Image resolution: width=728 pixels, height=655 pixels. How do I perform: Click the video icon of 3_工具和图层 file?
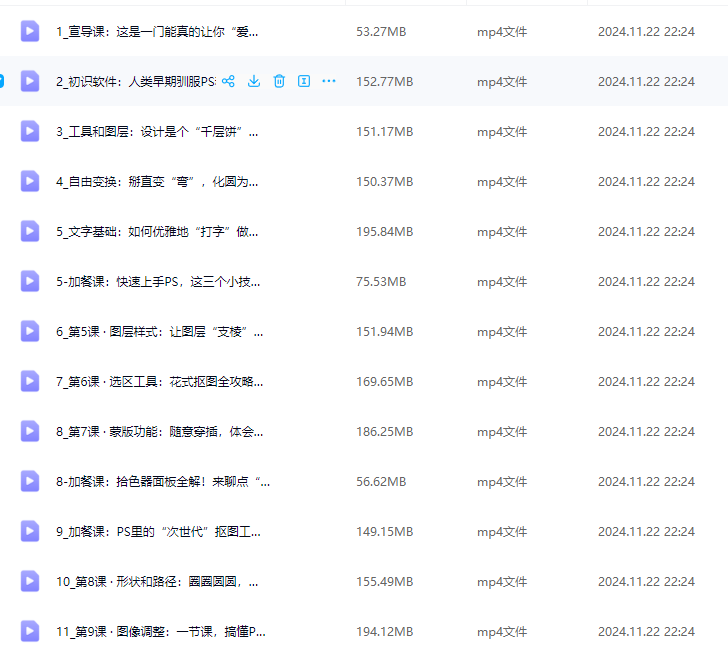coord(30,131)
